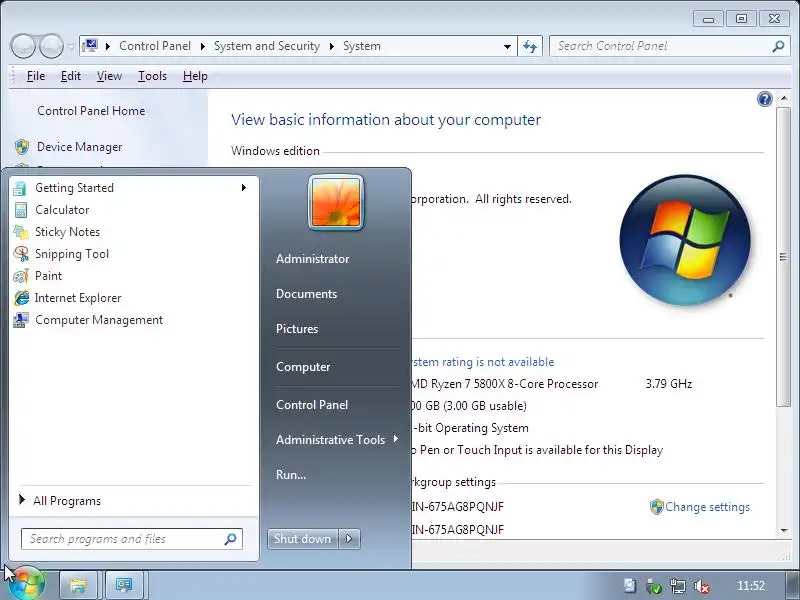Click the search magnifier in Control Panel

778,46
